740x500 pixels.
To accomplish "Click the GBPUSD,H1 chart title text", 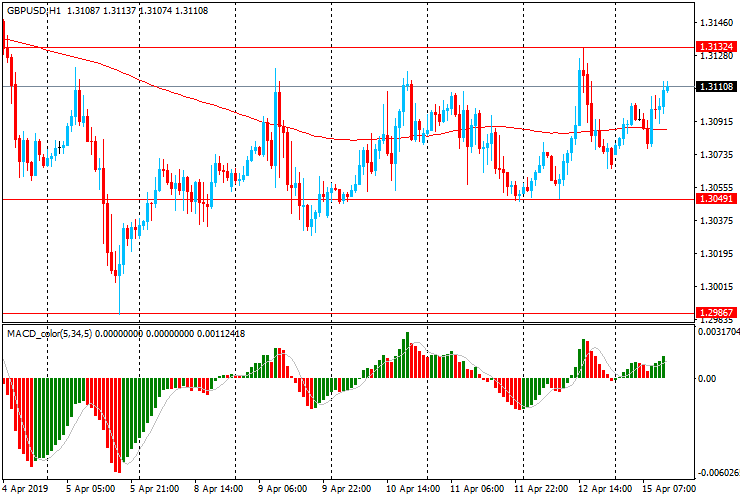I will (39, 10).
